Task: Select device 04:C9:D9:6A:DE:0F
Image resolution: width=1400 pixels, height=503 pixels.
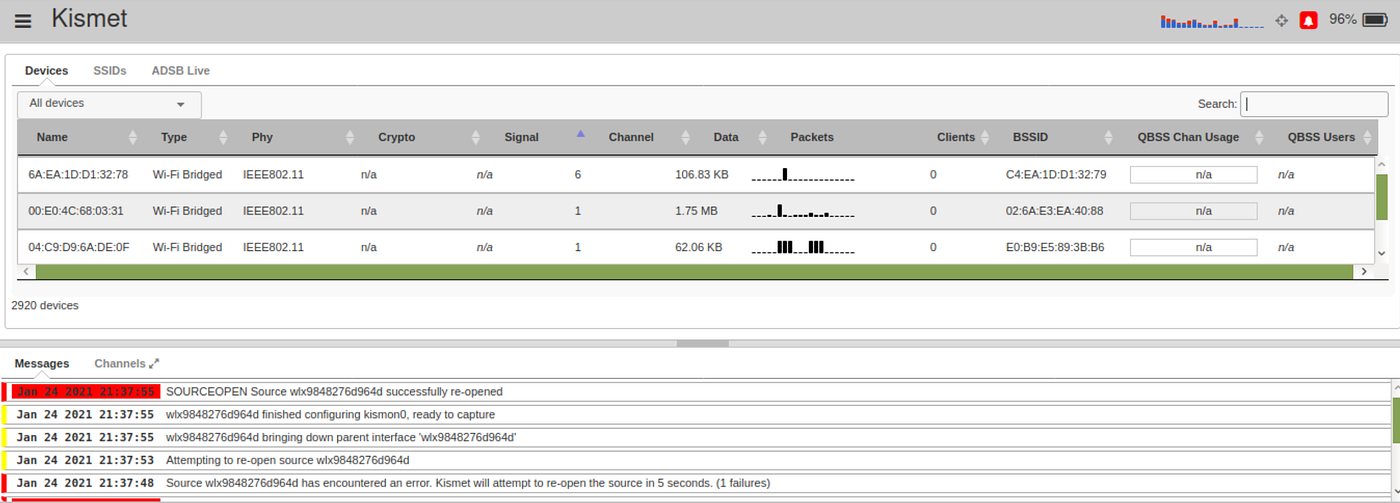Action: [x=79, y=247]
